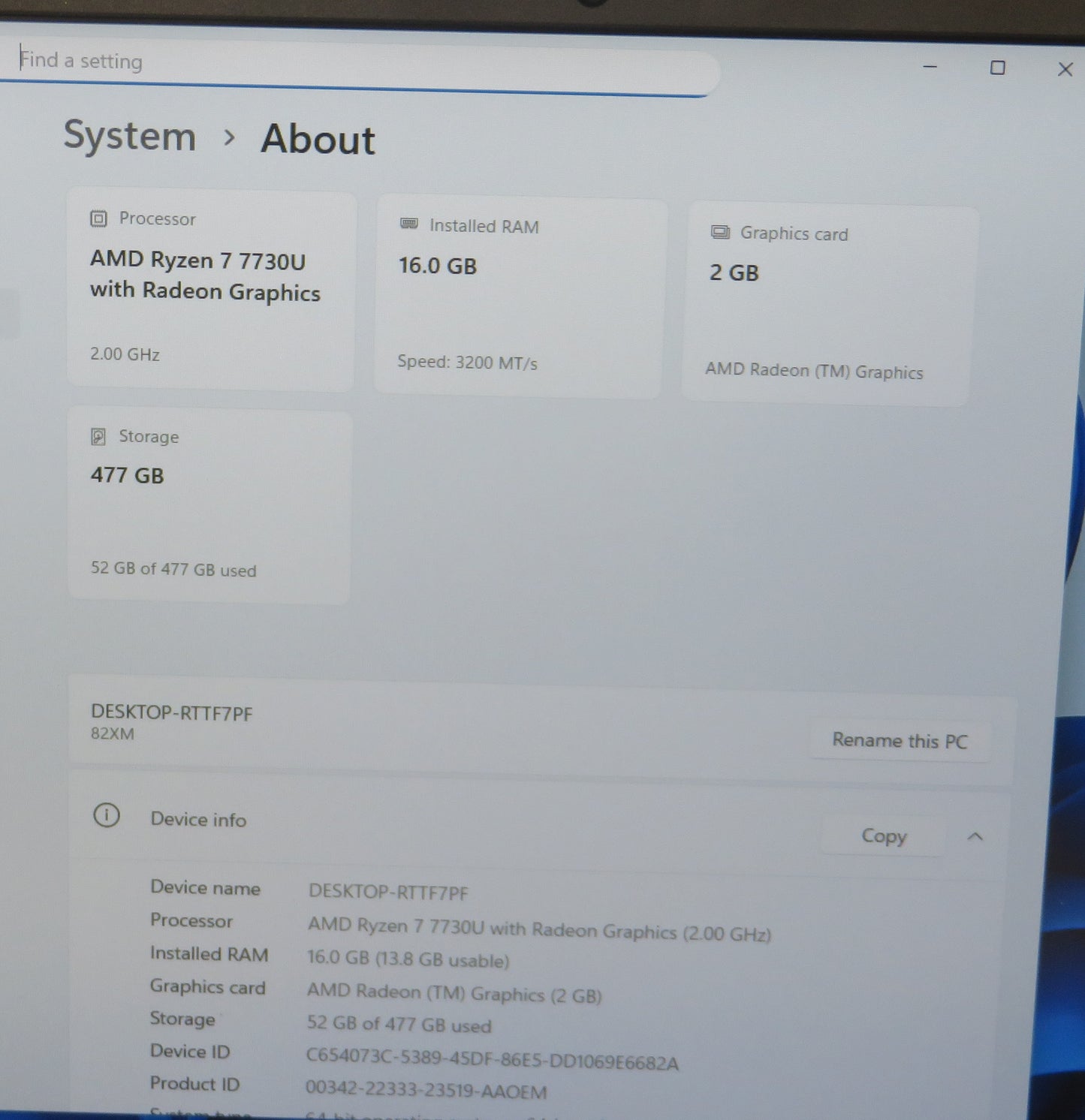Select the Product ID value 00342-22333

(426, 1089)
